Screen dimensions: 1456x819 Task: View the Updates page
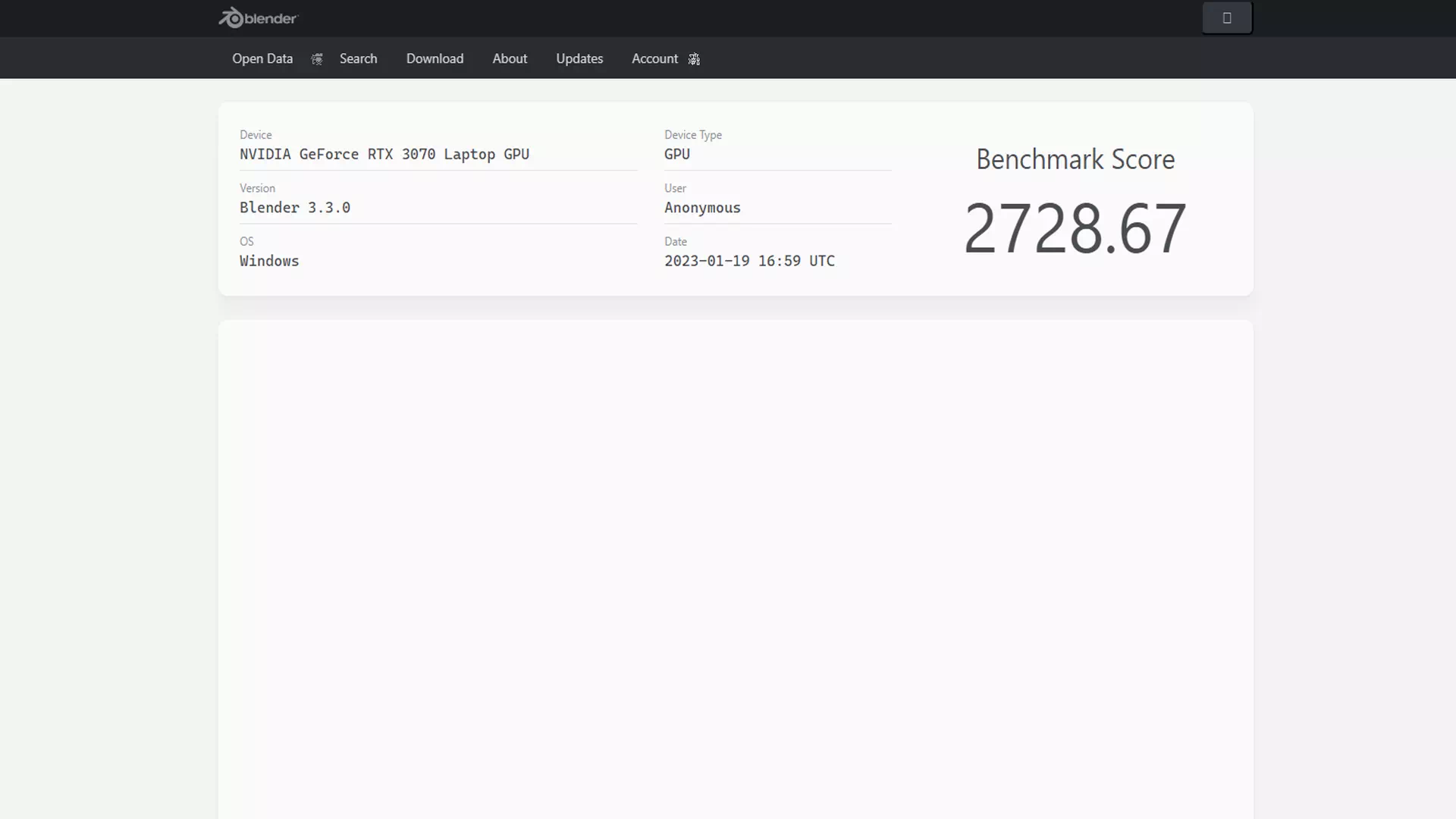pos(579,58)
